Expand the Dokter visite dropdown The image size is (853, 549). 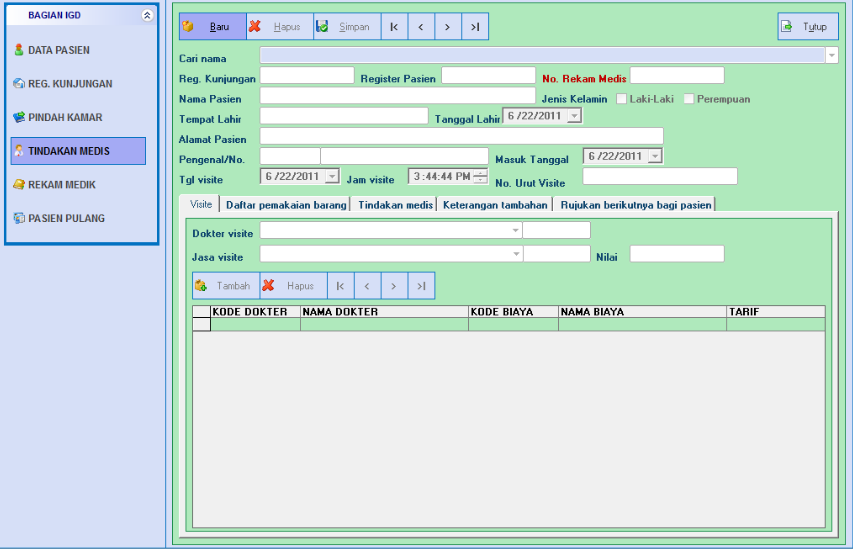point(515,230)
